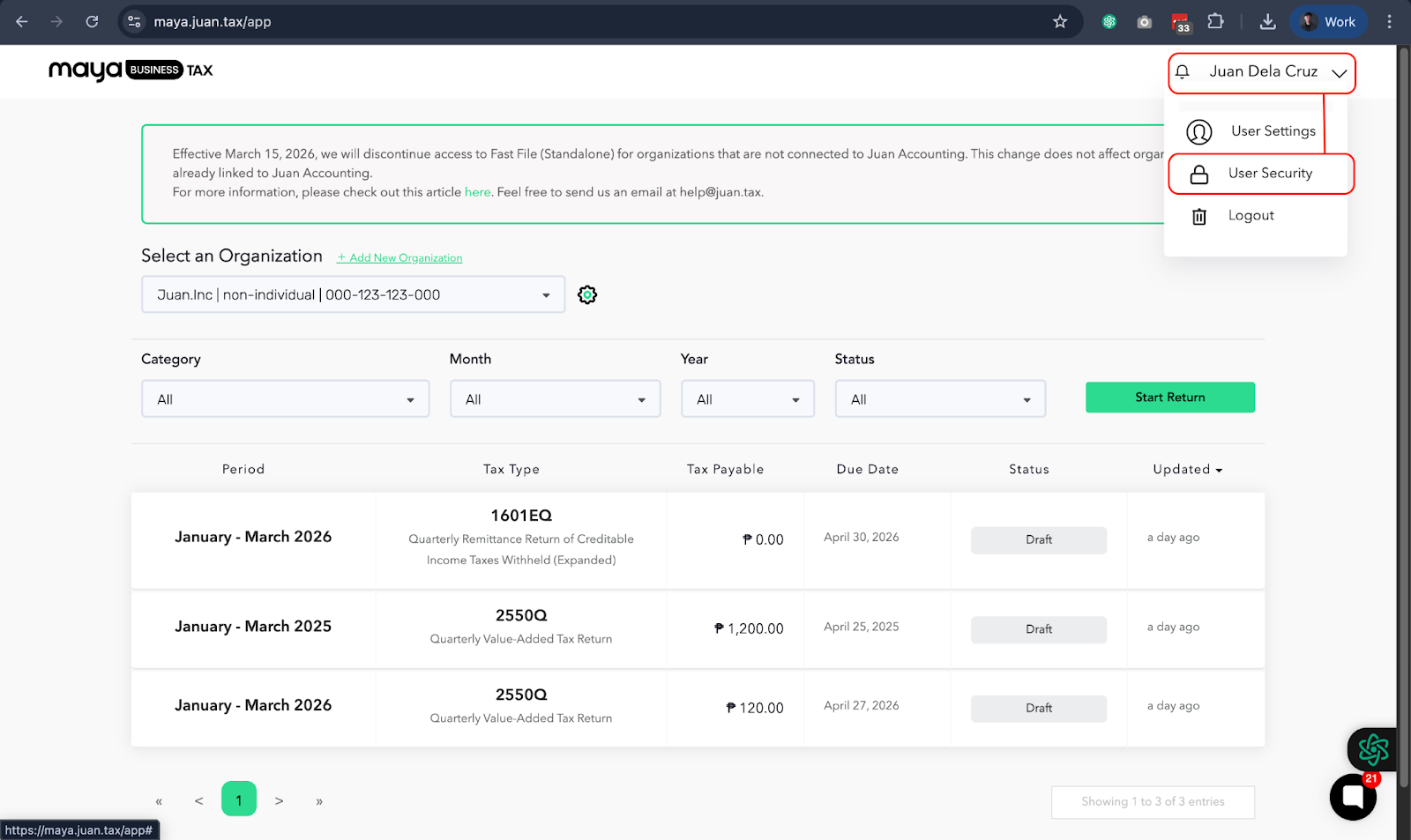The height and width of the screenshot is (840, 1411).
Task: Click the ₱ 120.00 tax payable amount
Action: [x=755, y=708]
